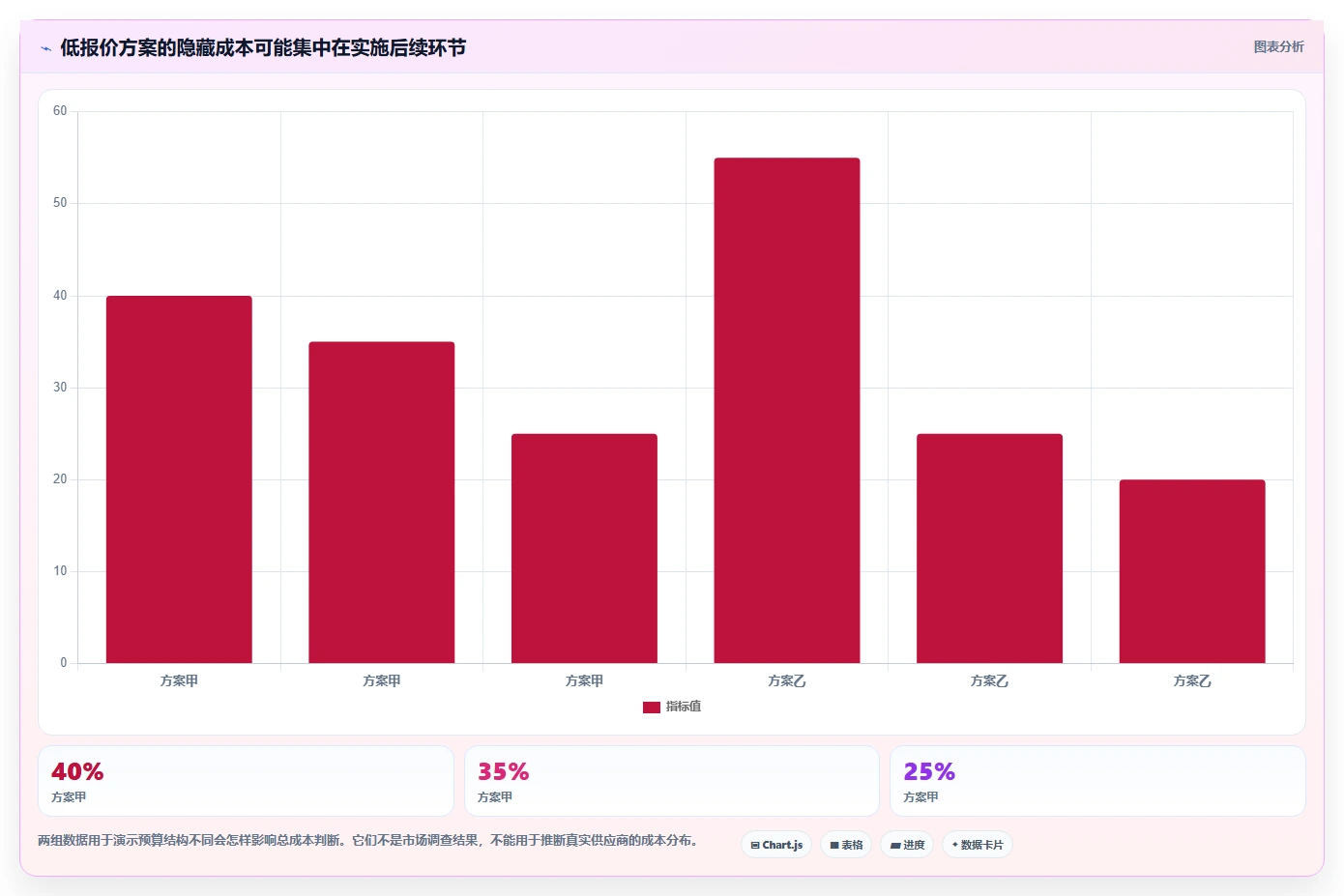Viewport: 1344px width, 896px height.
Task: Click the chart title 低报价方案的隐藏成本可能集中在实施后续环节
Action: point(263,47)
